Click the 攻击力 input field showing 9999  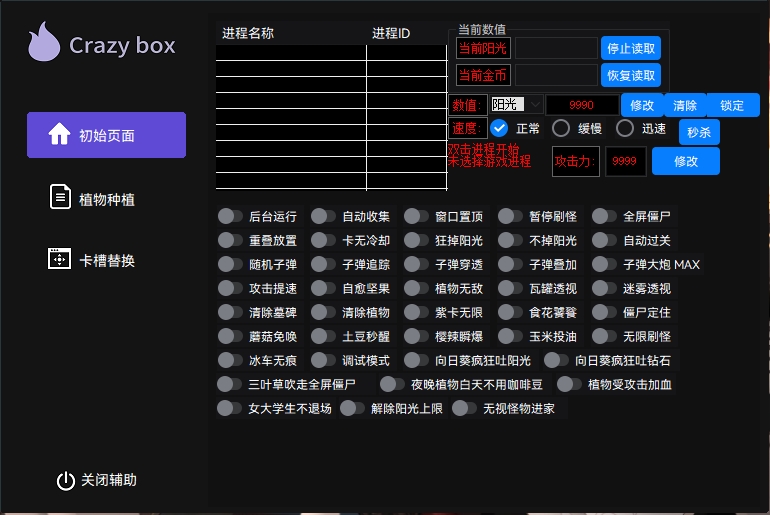(625, 161)
